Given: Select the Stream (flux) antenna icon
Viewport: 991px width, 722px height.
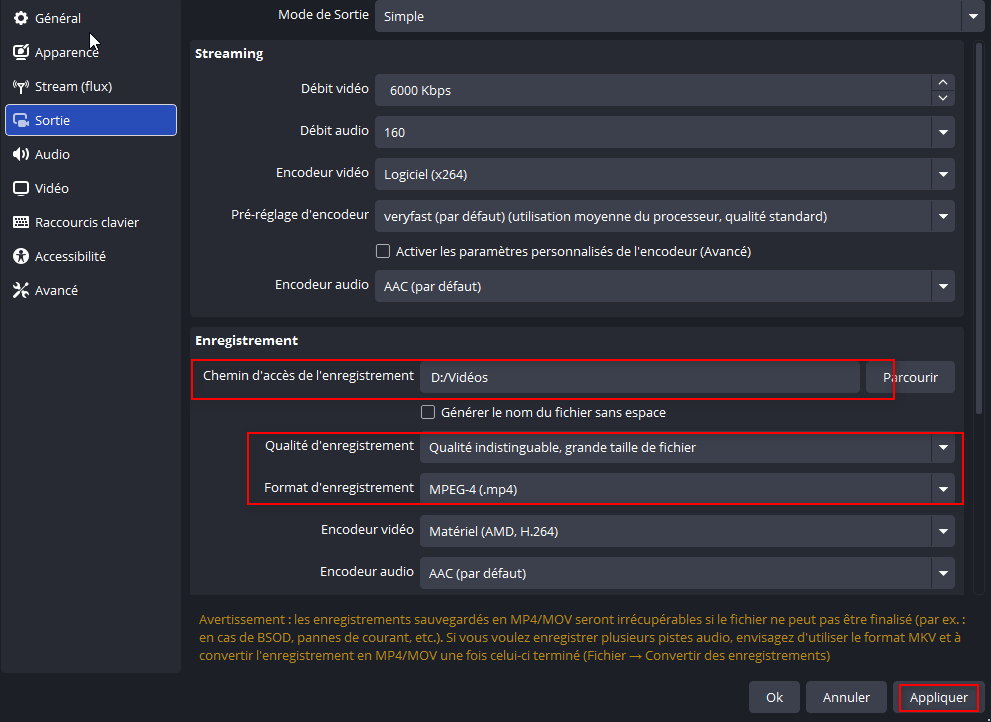Looking at the screenshot, I should point(20,86).
